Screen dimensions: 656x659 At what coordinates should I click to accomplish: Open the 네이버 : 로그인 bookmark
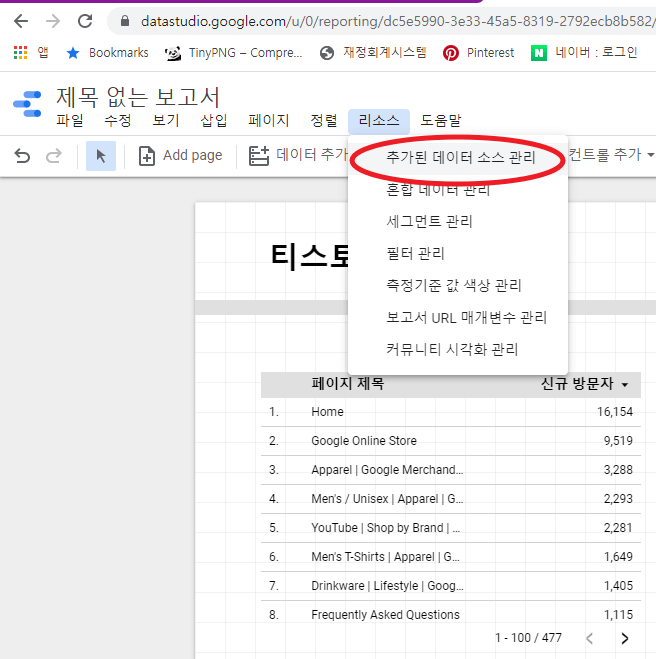pyautogui.click(x=584, y=53)
